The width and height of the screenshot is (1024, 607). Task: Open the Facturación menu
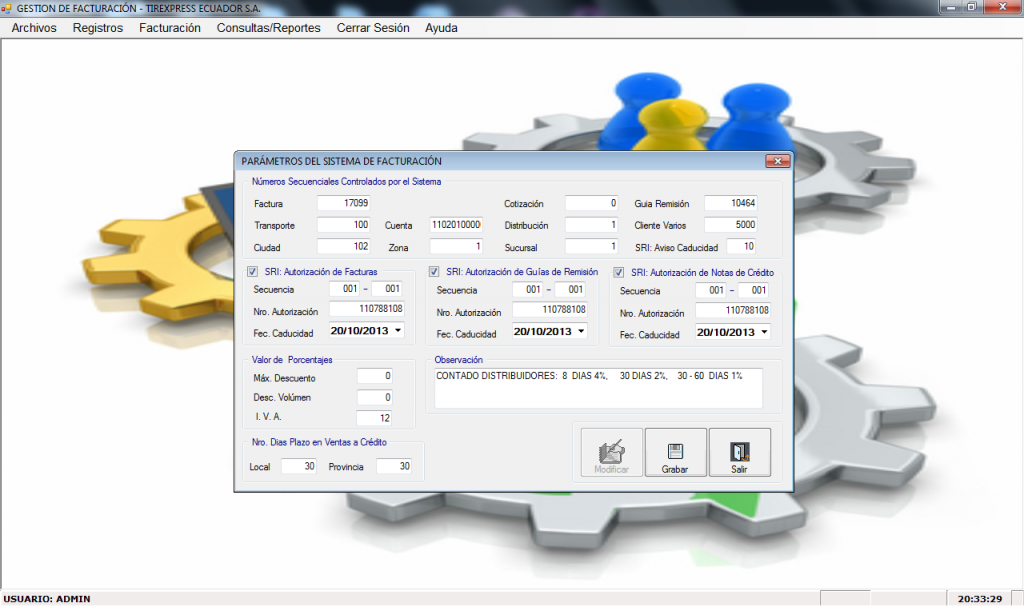click(170, 28)
